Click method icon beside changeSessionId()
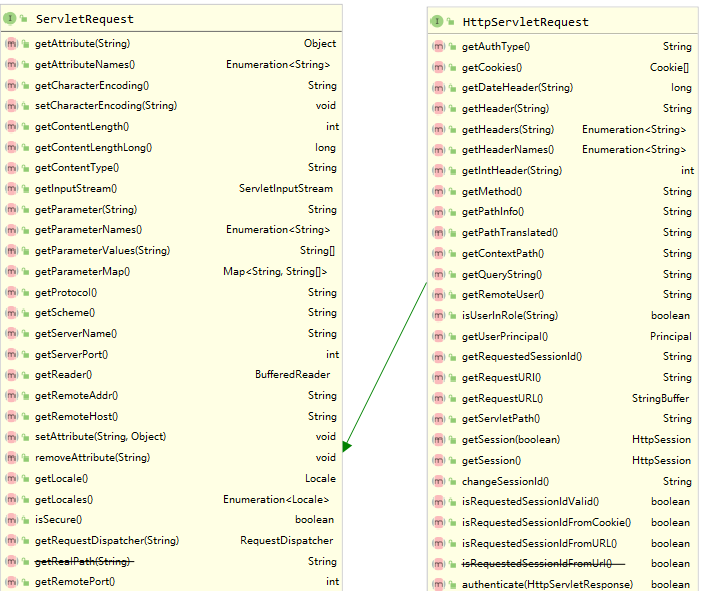This screenshot has height=591, width=701. click(x=439, y=481)
